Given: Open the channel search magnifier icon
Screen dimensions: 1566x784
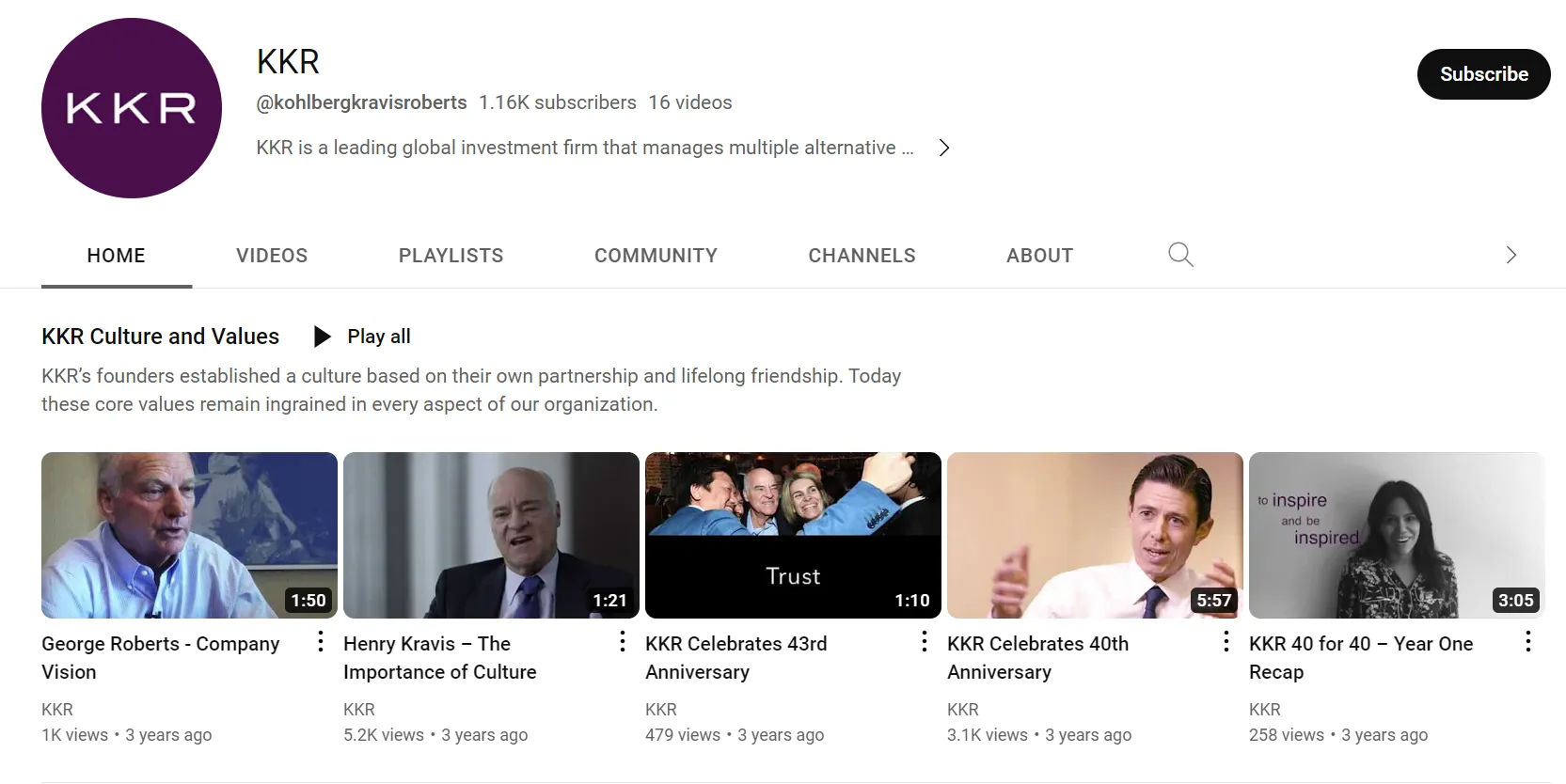Looking at the screenshot, I should point(1180,255).
